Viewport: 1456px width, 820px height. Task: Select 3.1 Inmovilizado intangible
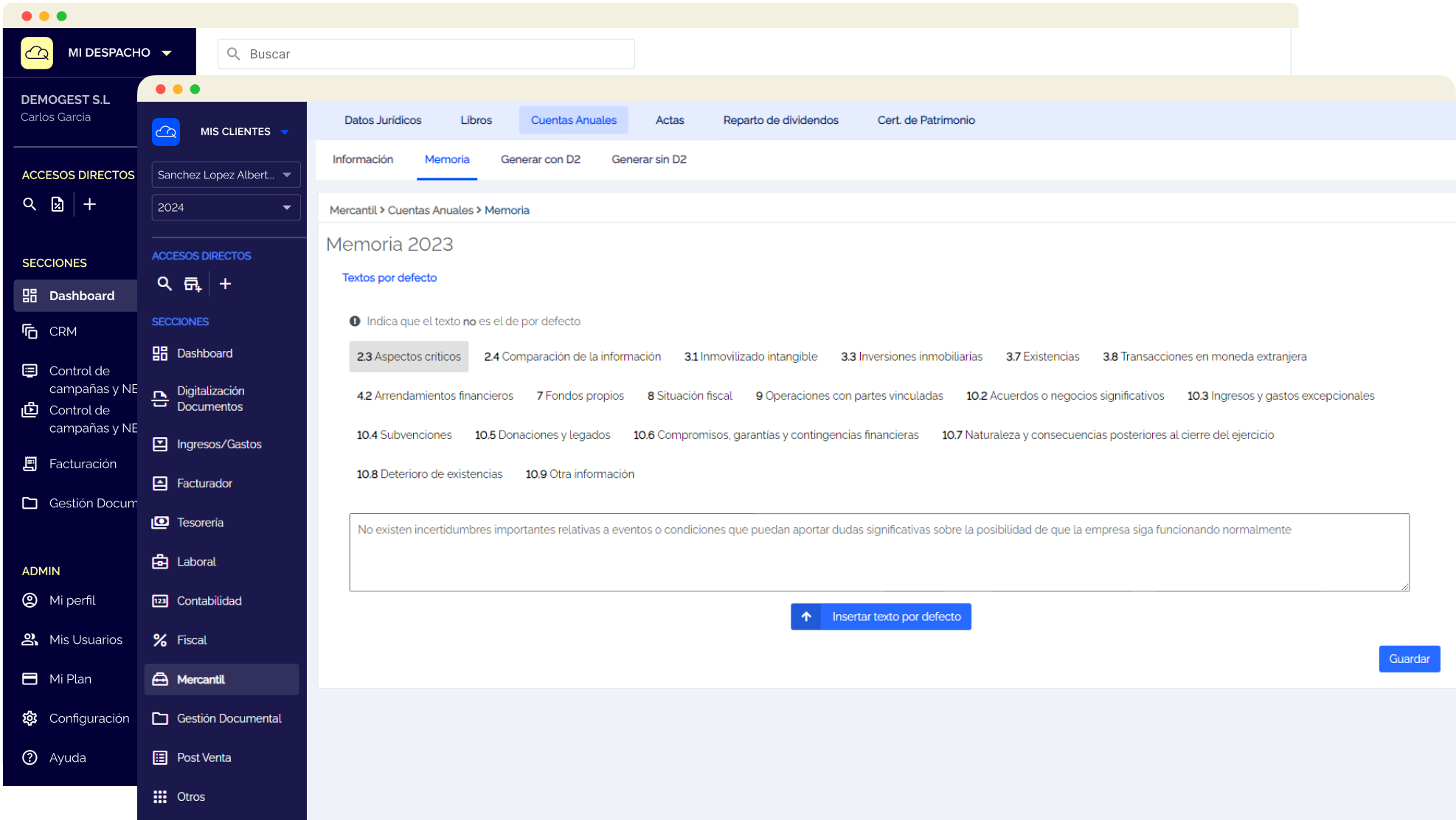click(751, 356)
